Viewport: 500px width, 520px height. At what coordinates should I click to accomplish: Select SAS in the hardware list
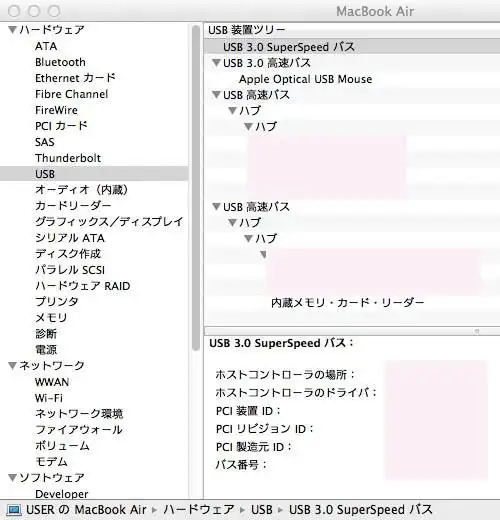click(x=45, y=142)
